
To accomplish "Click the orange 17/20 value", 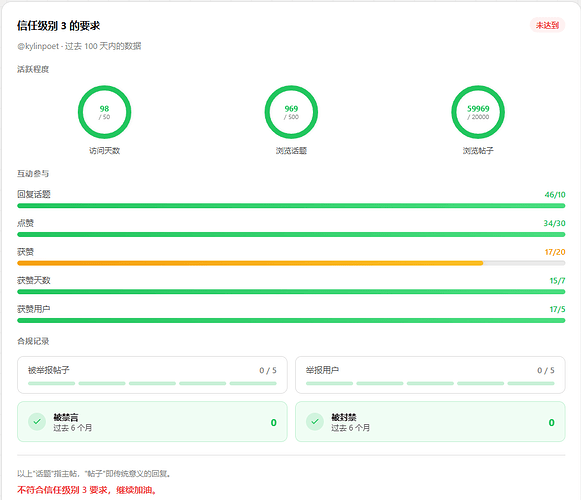I will (555, 252).
